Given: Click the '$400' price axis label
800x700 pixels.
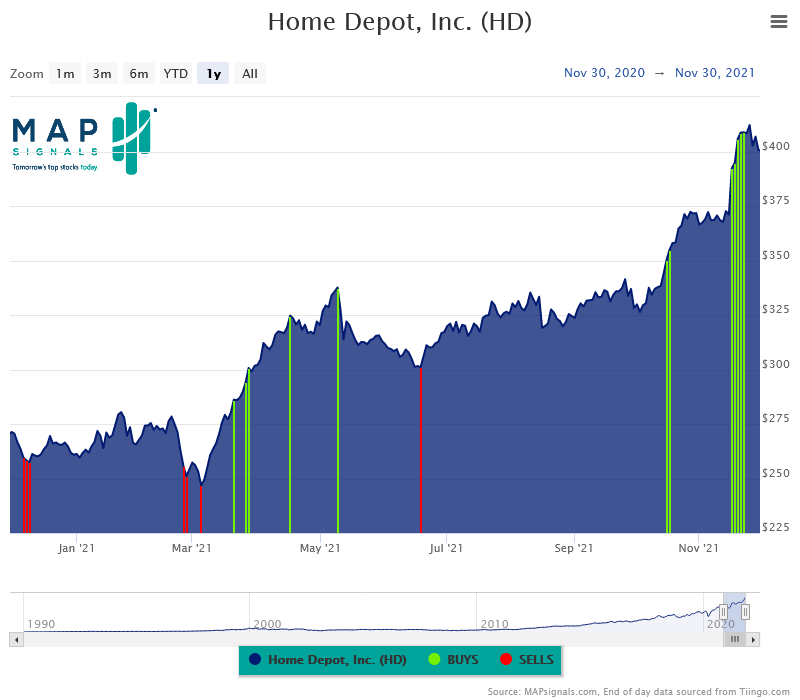Looking at the screenshot, I should coord(776,146).
